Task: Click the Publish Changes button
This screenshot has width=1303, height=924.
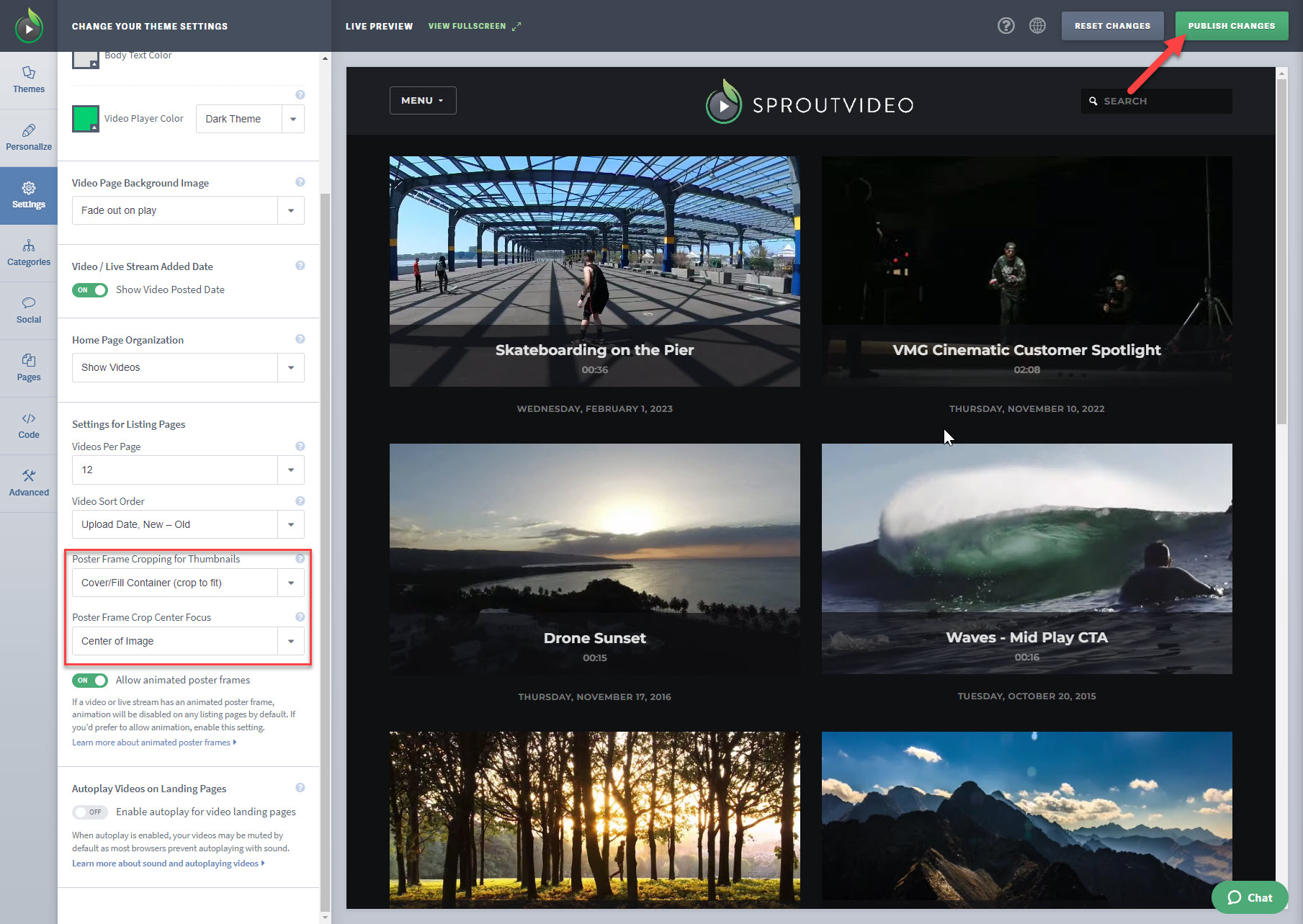Action: tap(1232, 26)
